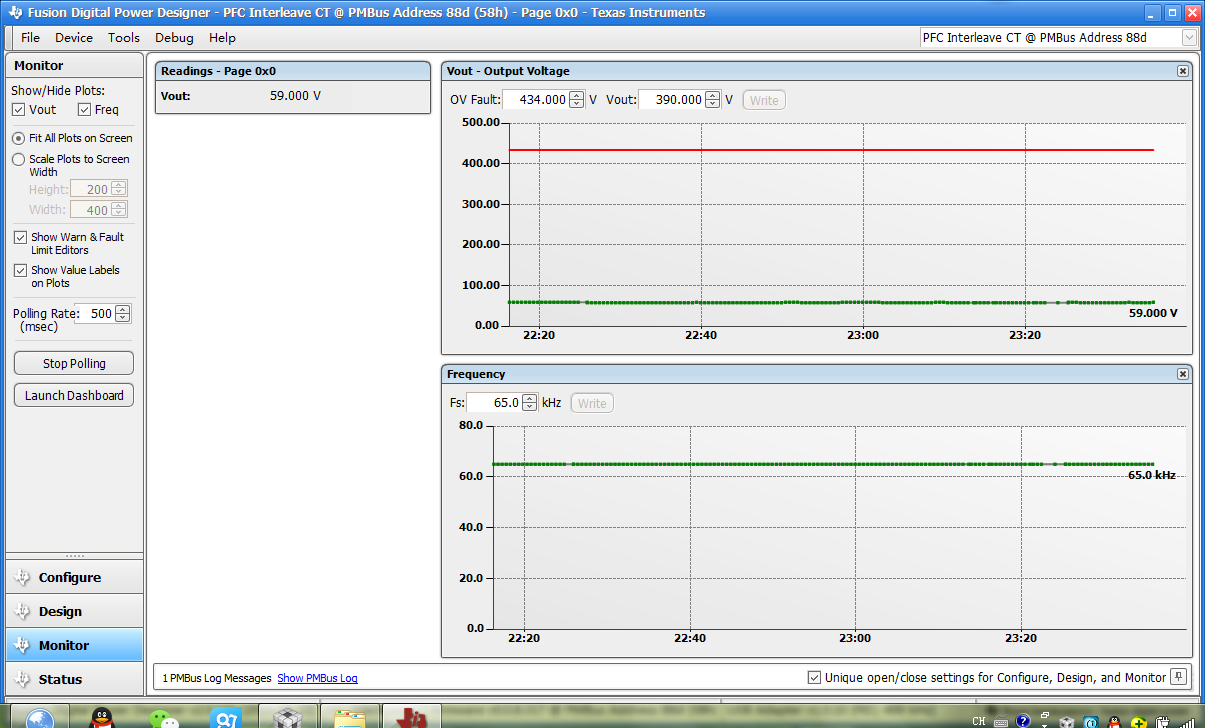
Task: Click the Stop Polling button
Action: coord(74,363)
